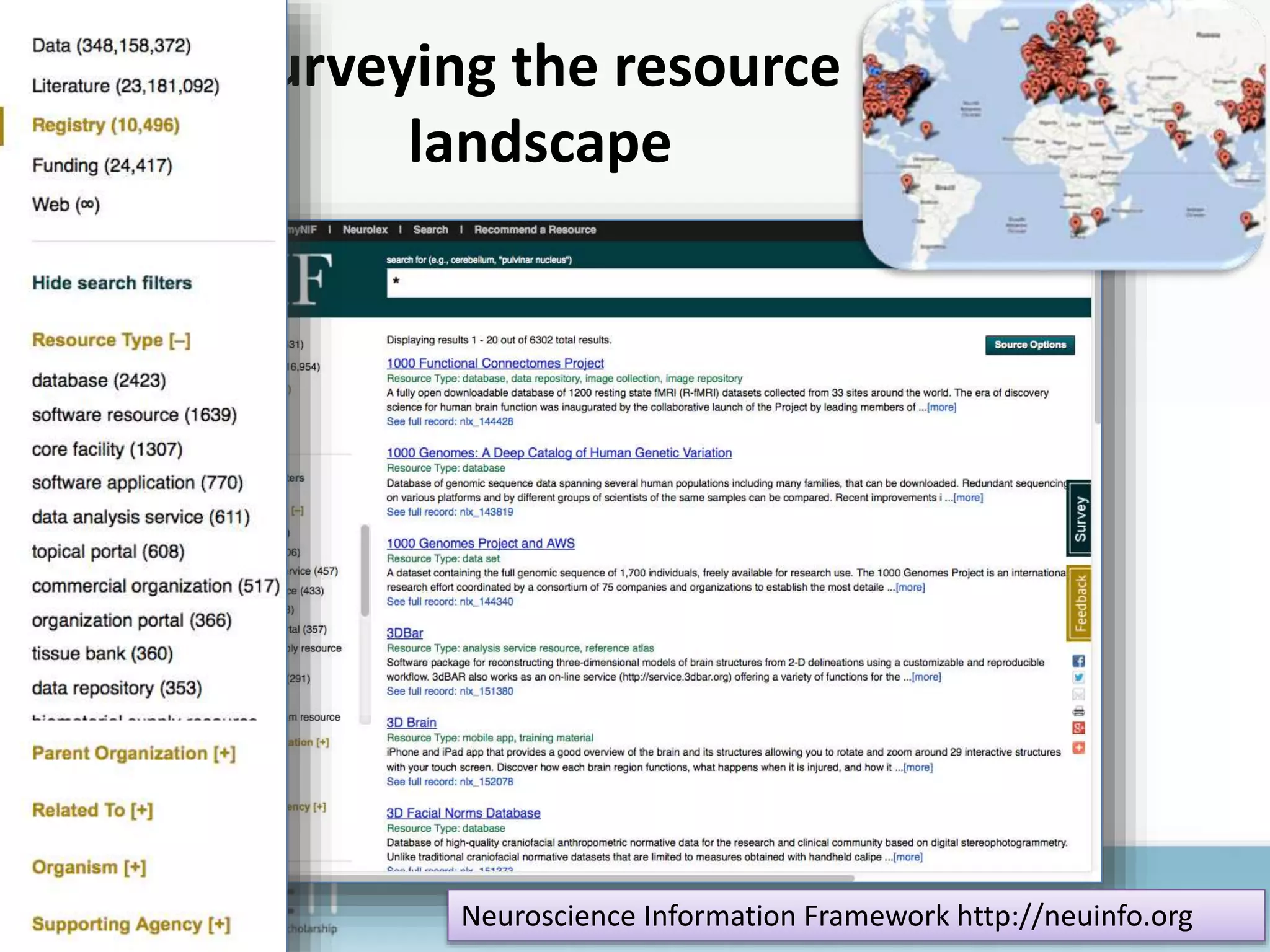Open the 3D Brain result link
1270x952 pixels.
(x=412, y=723)
